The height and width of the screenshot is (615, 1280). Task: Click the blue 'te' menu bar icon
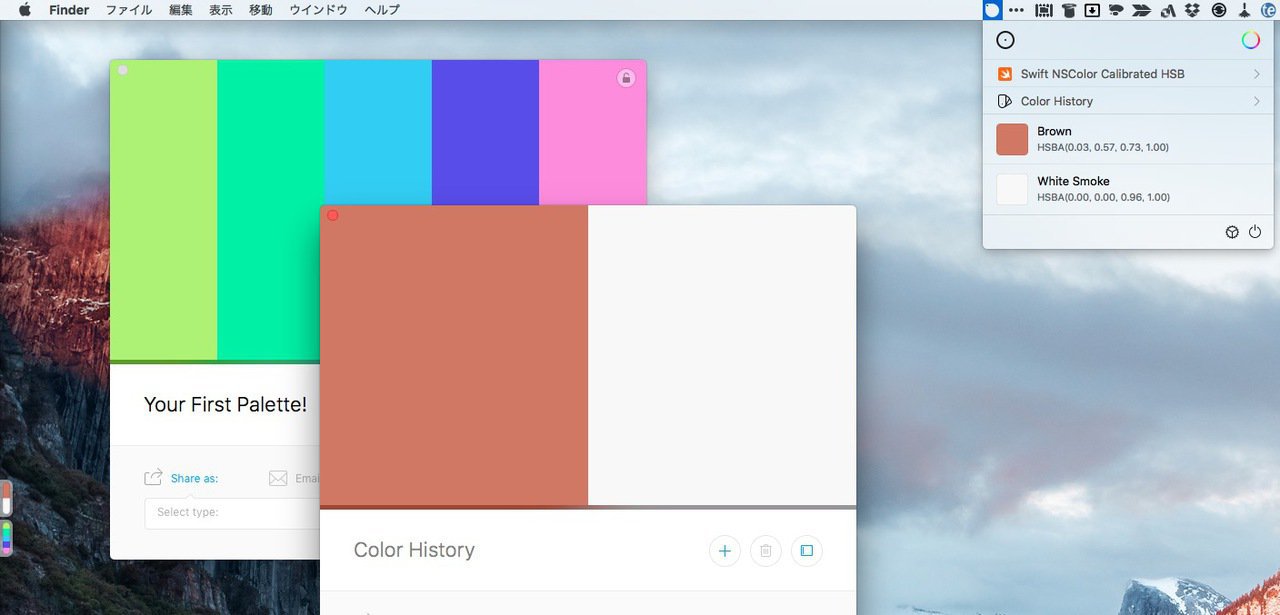pos(1269,10)
